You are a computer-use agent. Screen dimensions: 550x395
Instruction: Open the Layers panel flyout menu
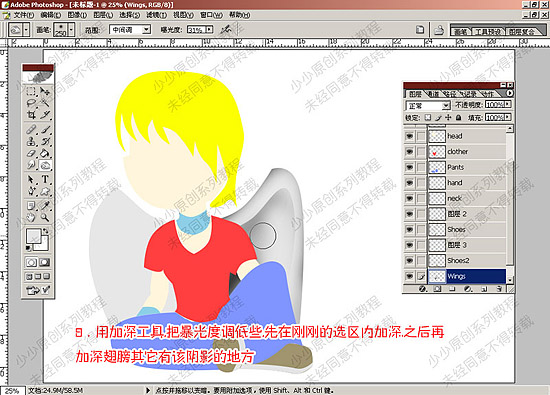510,93
